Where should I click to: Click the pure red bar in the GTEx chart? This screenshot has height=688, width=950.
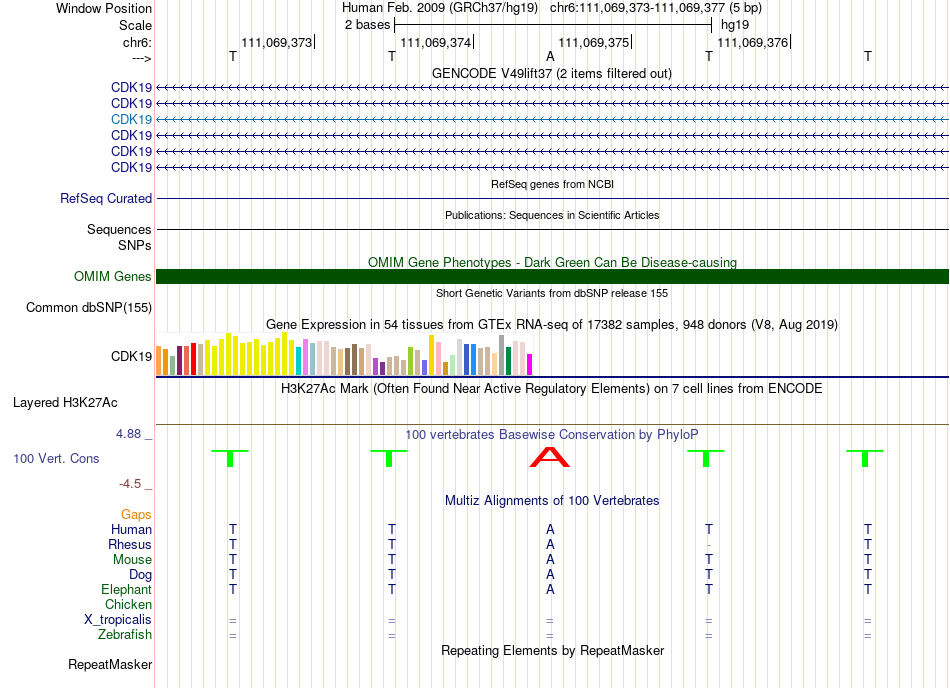[193, 359]
